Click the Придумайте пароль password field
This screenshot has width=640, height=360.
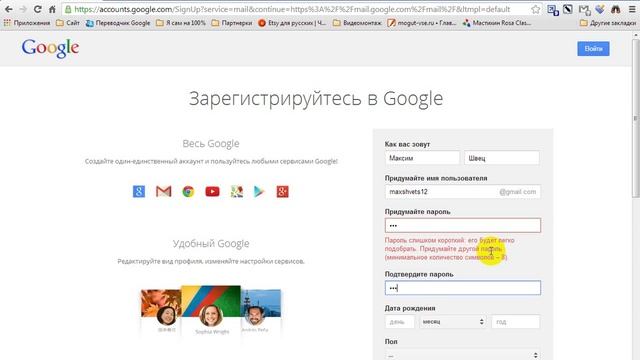462,225
